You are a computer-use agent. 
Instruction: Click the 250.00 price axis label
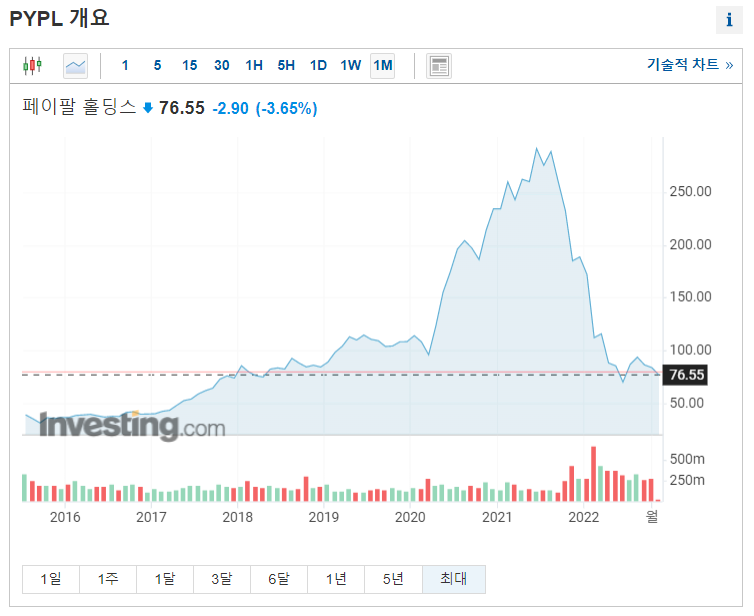pyautogui.click(x=691, y=191)
